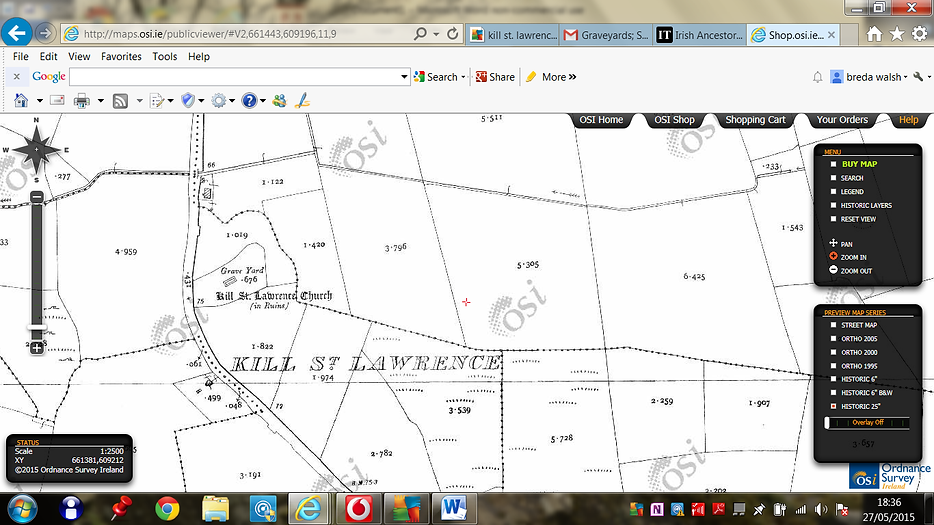Click the command bar Tools gear icon
Image resolution: width=934 pixels, height=525 pixels.
tap(219, 101)
